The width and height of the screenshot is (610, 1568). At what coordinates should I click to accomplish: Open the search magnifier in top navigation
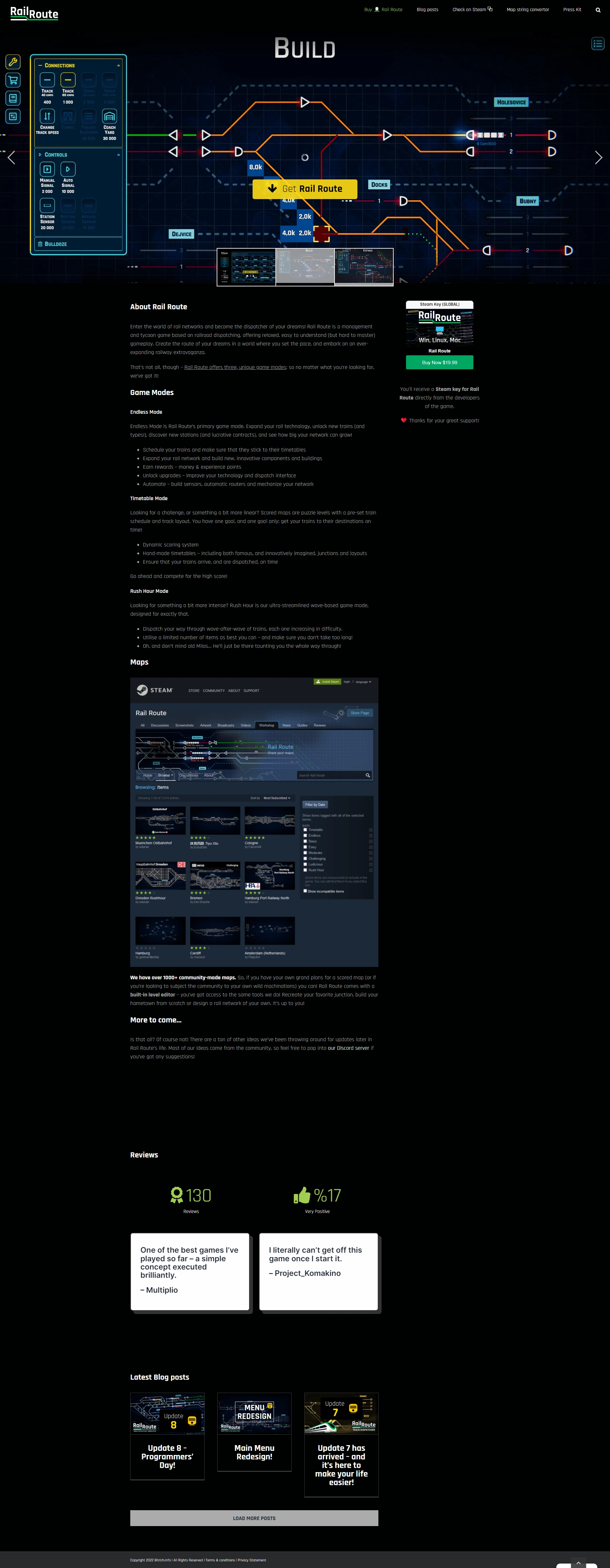598,10
